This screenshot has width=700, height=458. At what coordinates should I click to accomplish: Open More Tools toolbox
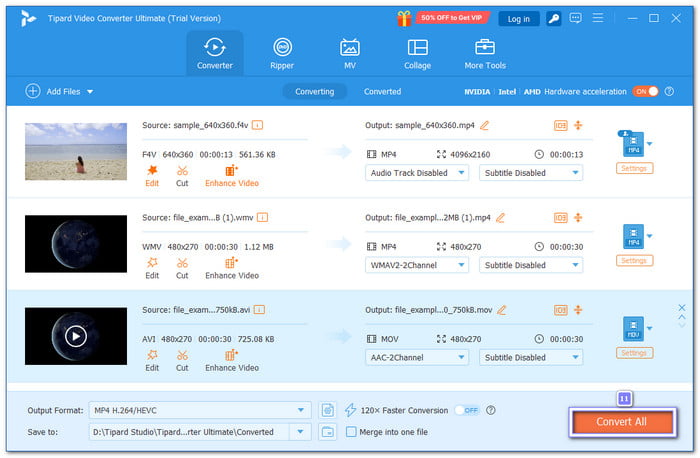485,53
